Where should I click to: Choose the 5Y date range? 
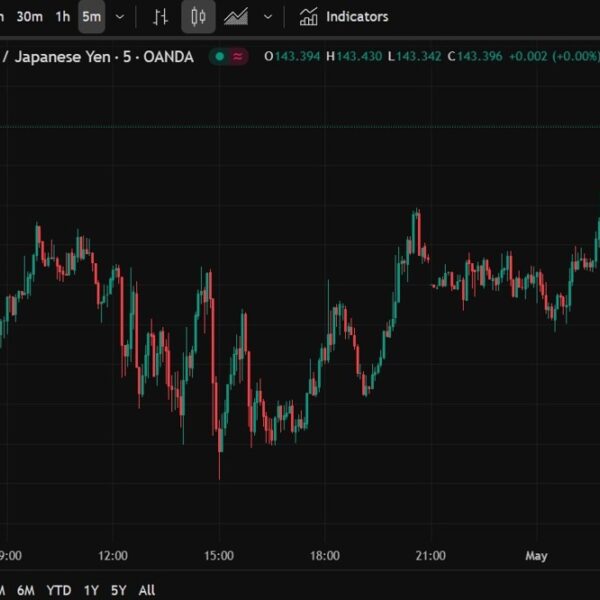tap(119, 590)
